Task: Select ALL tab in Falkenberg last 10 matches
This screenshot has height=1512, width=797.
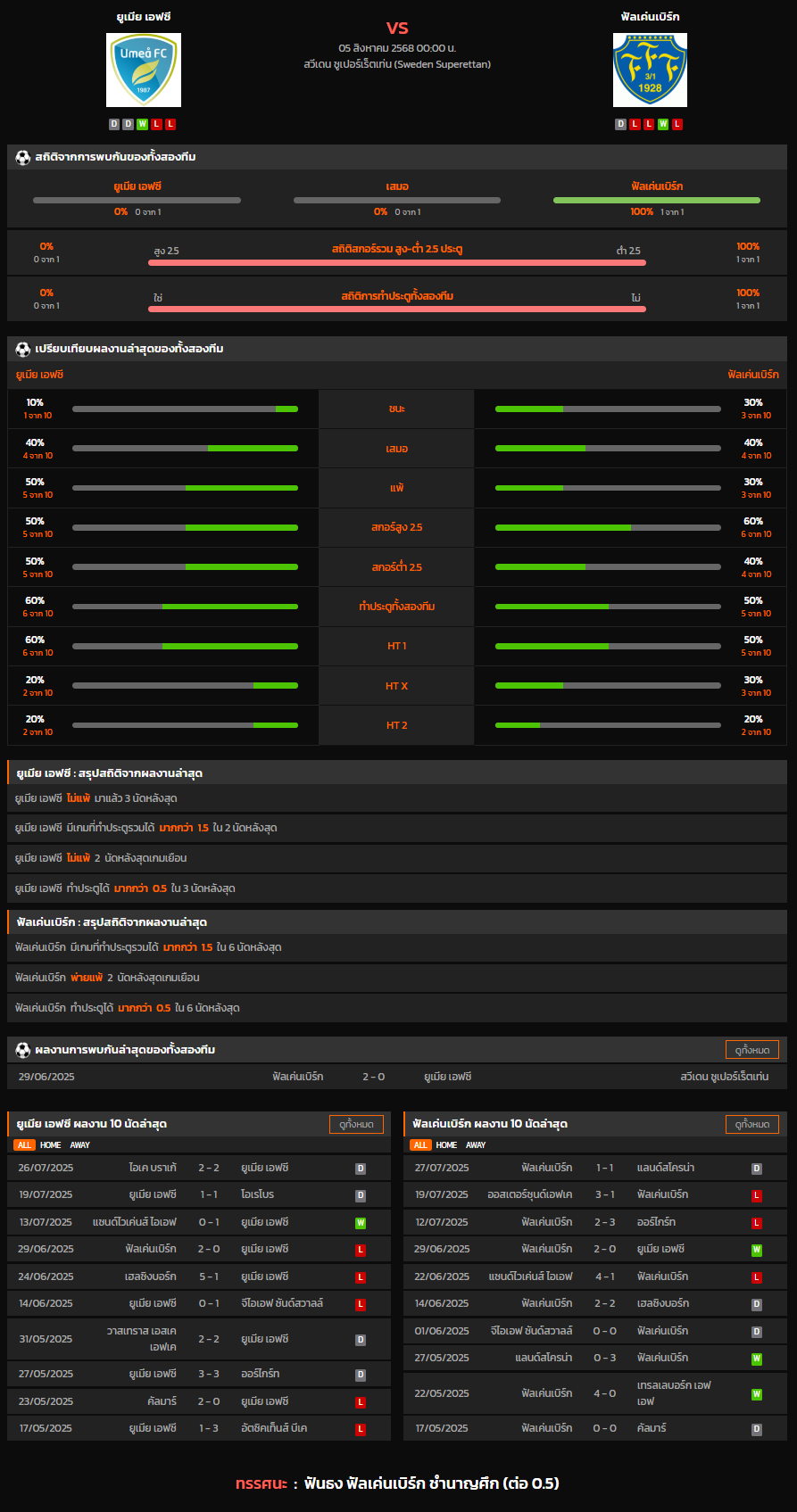Action: (x=420, y=1145)
